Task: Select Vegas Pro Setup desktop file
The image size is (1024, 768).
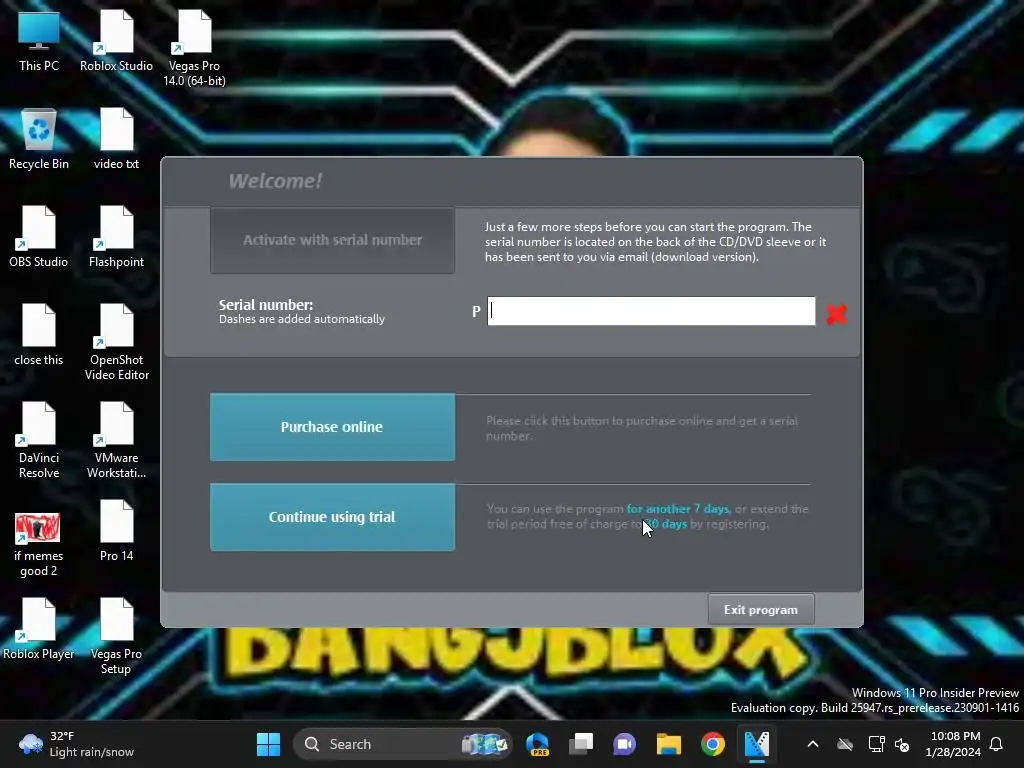Action: [116, 637]
